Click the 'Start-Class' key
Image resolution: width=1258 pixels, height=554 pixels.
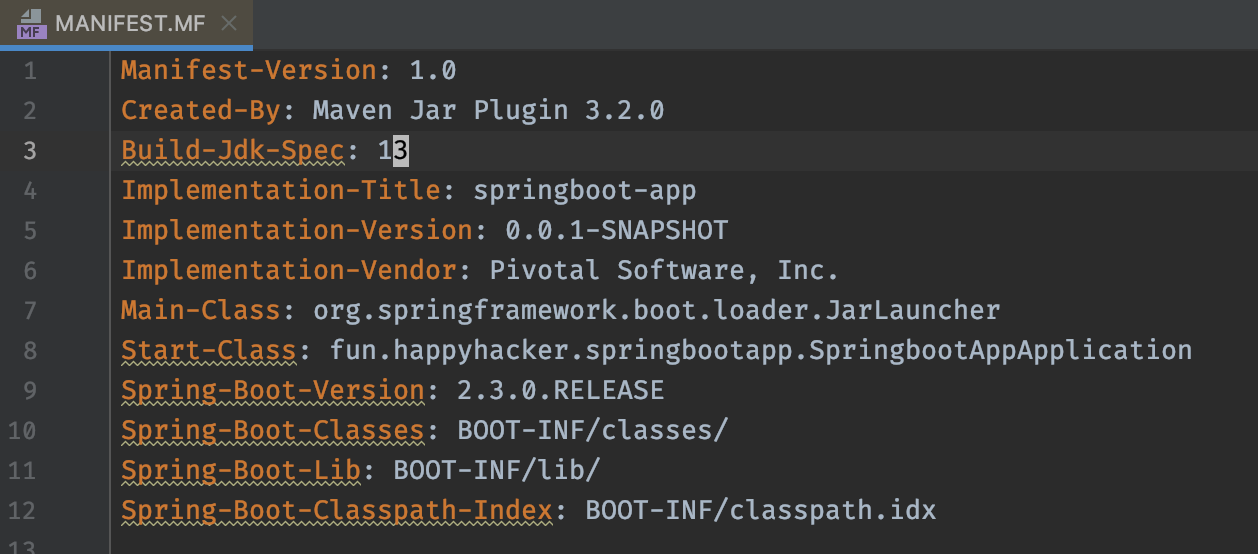[x=209, y=350]
